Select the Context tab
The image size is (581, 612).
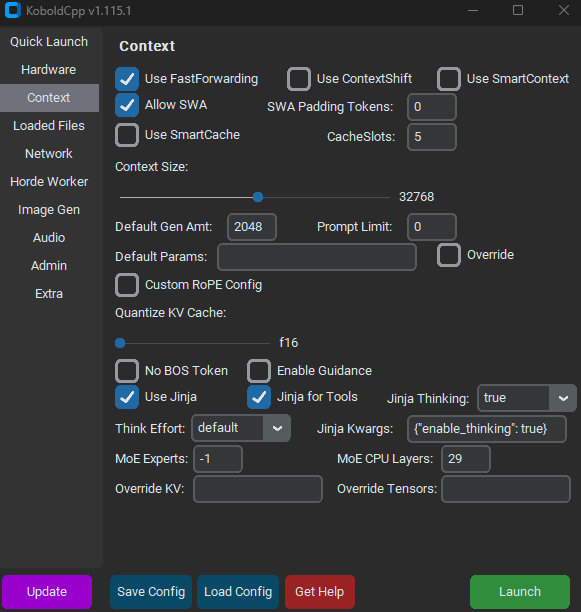point(49,98)
